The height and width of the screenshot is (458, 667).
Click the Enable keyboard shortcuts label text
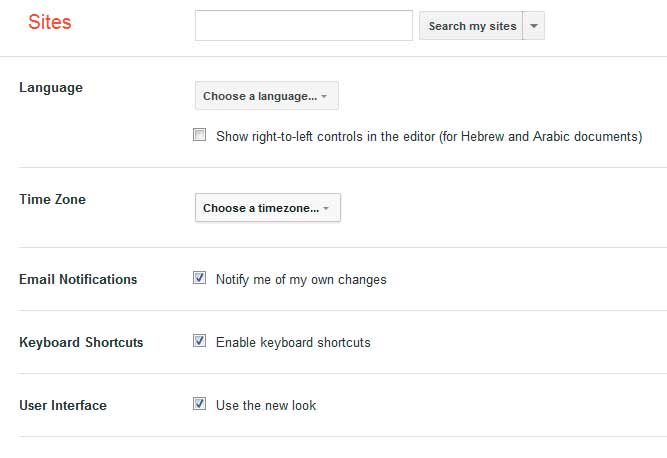[293, 342]
